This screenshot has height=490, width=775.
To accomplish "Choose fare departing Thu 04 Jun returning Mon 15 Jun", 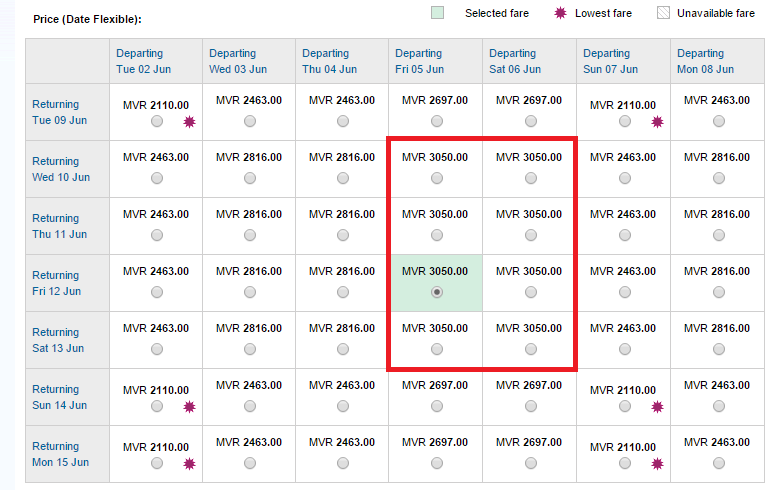I will [343, 463].
